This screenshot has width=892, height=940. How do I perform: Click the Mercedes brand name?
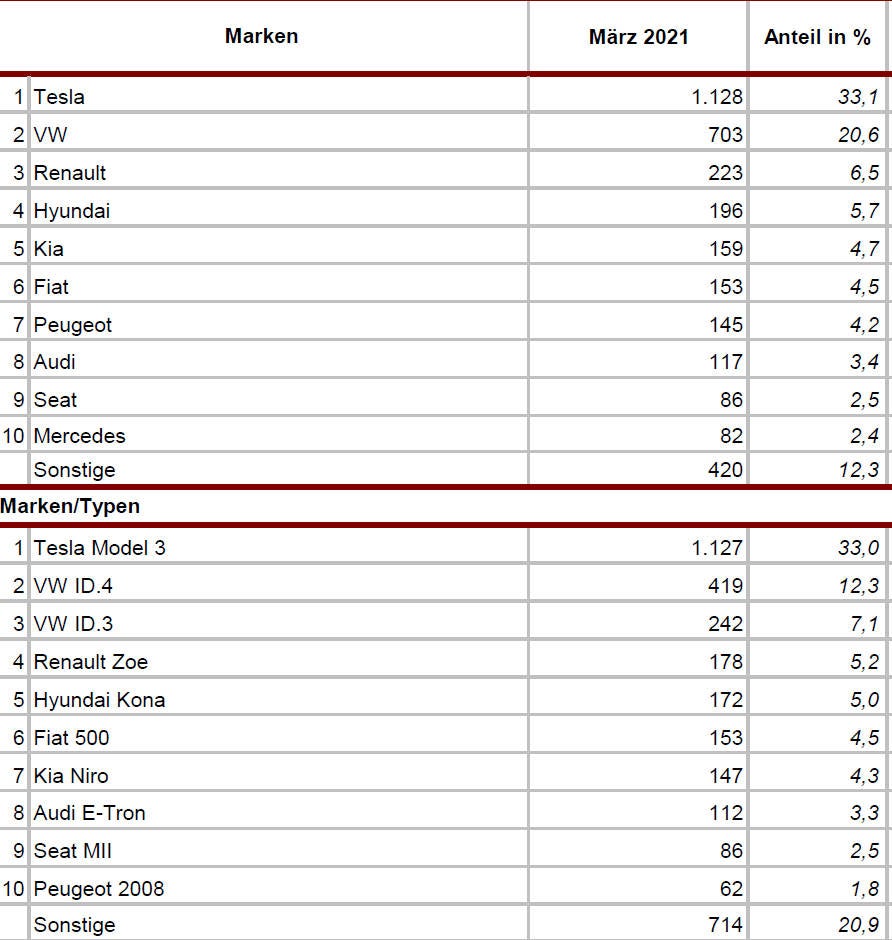80,436
